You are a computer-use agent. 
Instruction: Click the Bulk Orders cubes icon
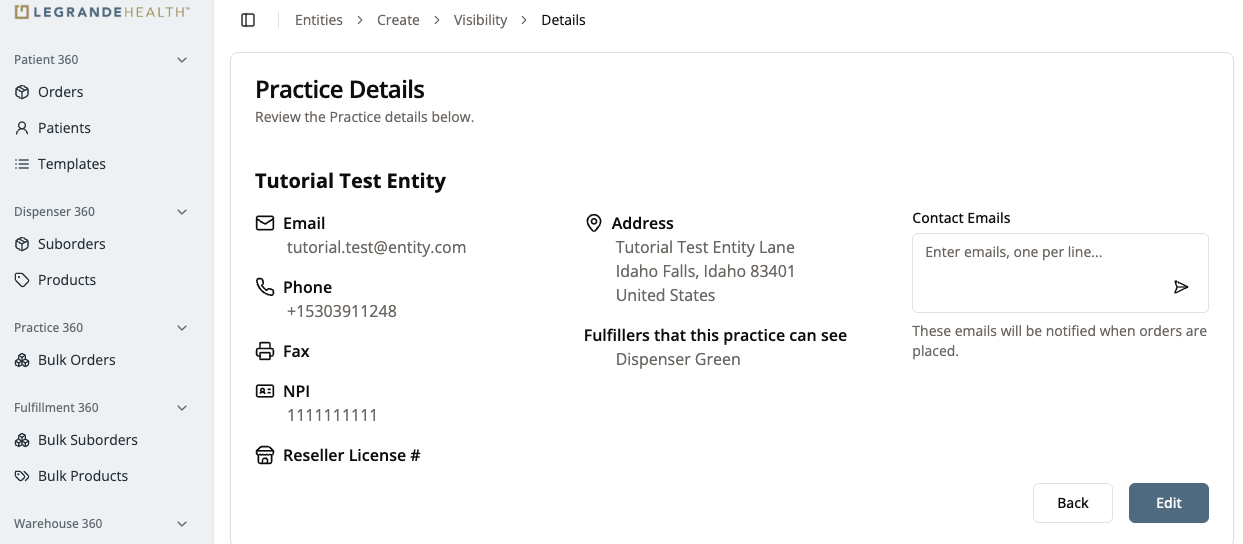click(22, 360)
